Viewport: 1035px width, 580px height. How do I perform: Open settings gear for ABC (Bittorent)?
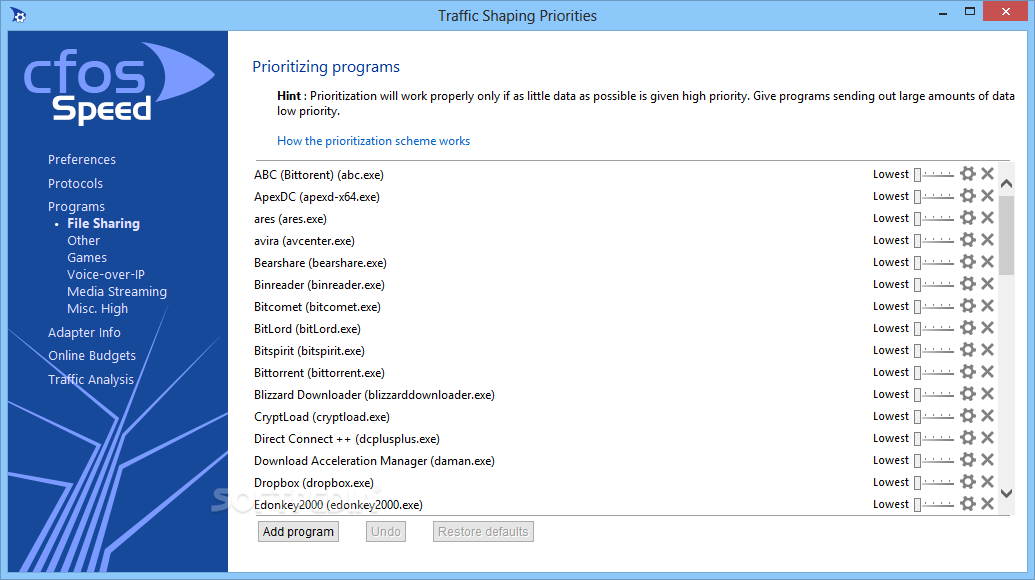968,174
